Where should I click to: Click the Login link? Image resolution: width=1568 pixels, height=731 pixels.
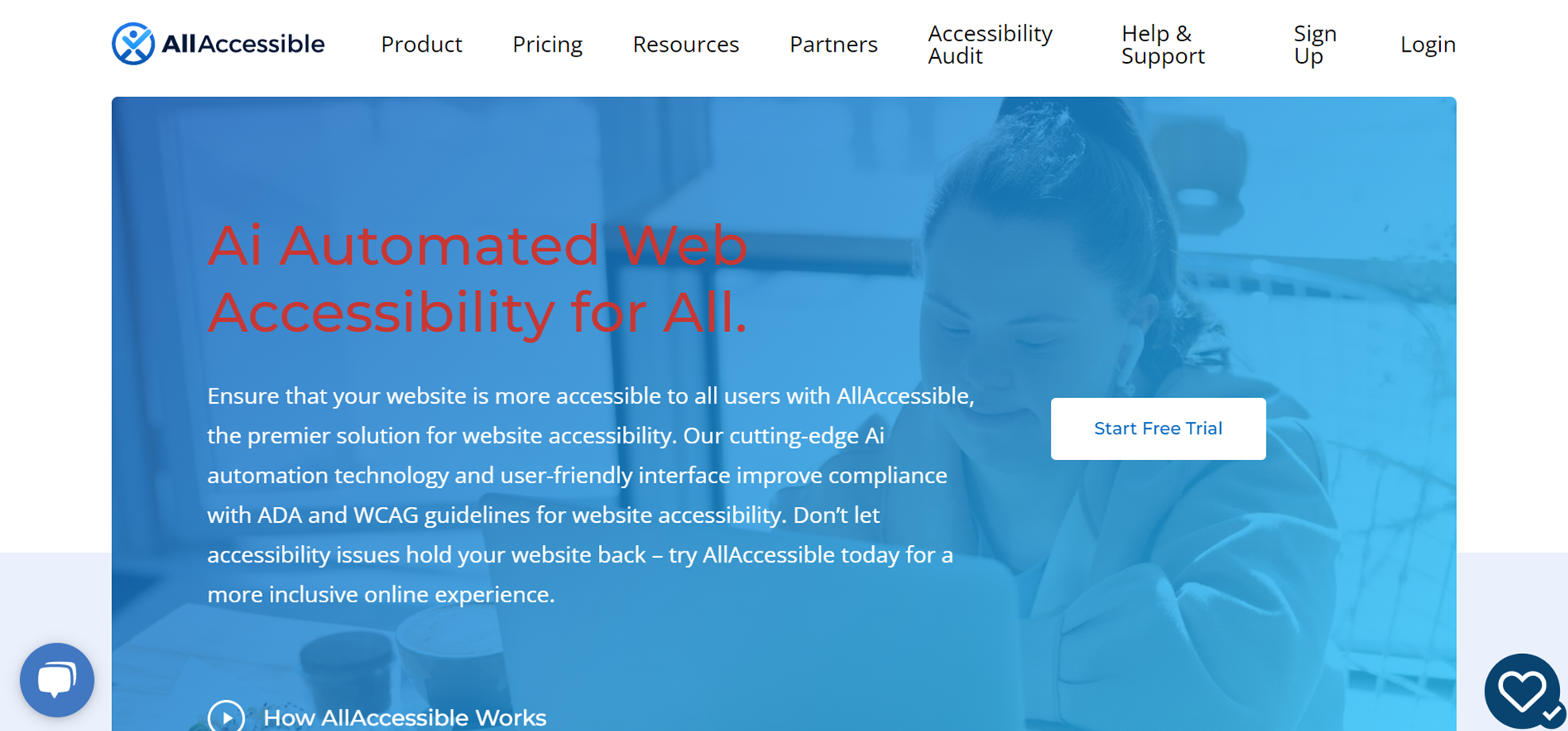click(1427, 44)
